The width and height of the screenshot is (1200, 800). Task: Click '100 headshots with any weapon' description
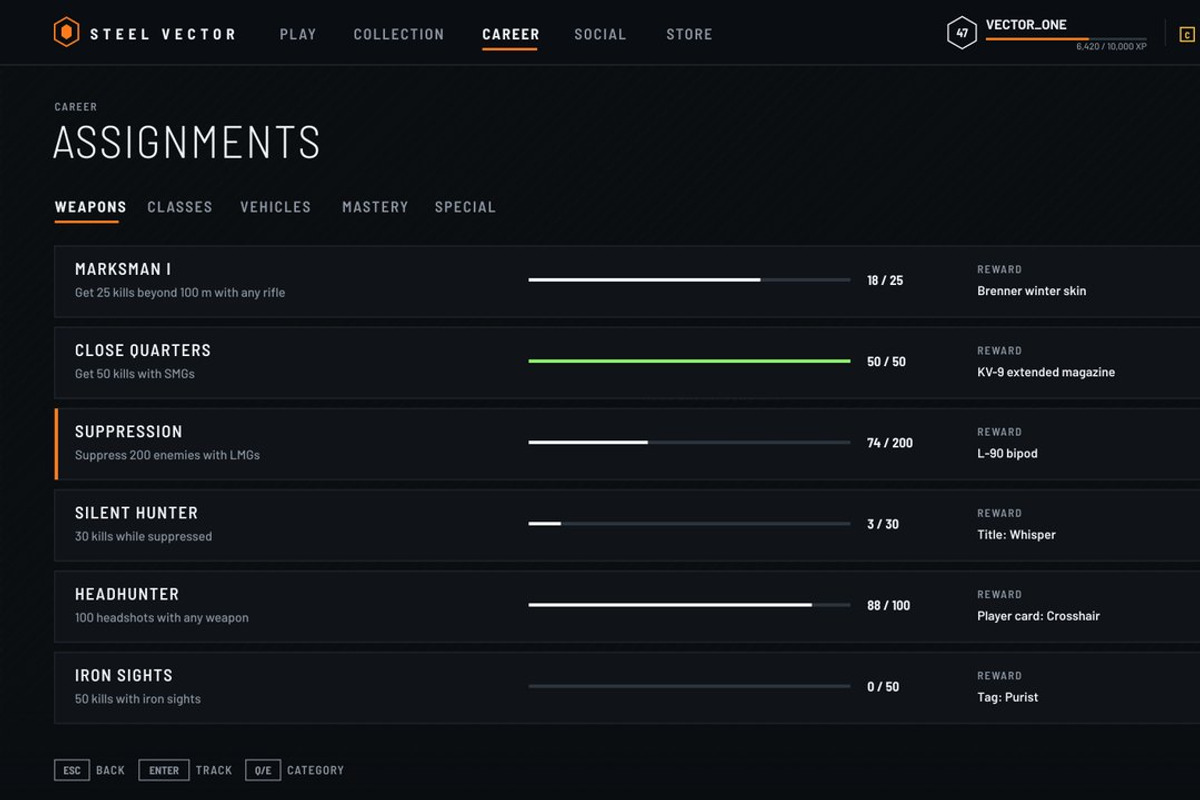162,618
